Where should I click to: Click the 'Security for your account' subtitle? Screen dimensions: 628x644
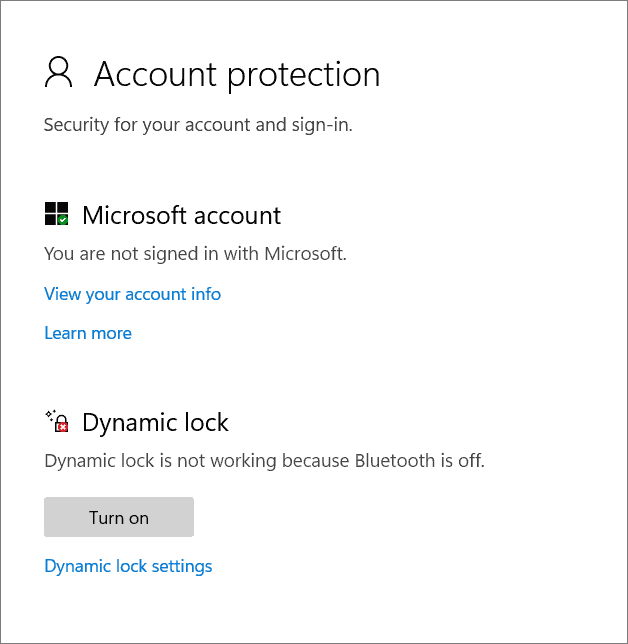(x=198, y=125)
